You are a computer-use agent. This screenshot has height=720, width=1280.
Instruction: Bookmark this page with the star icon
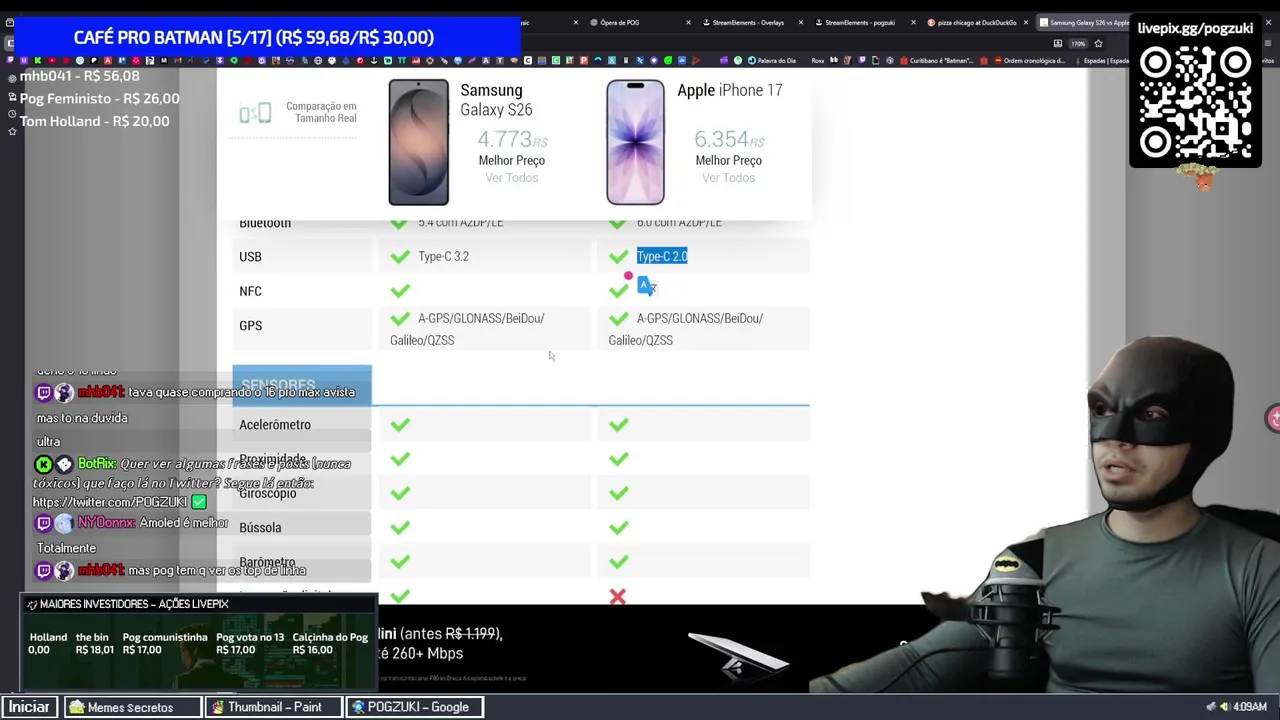(1098, 44)
